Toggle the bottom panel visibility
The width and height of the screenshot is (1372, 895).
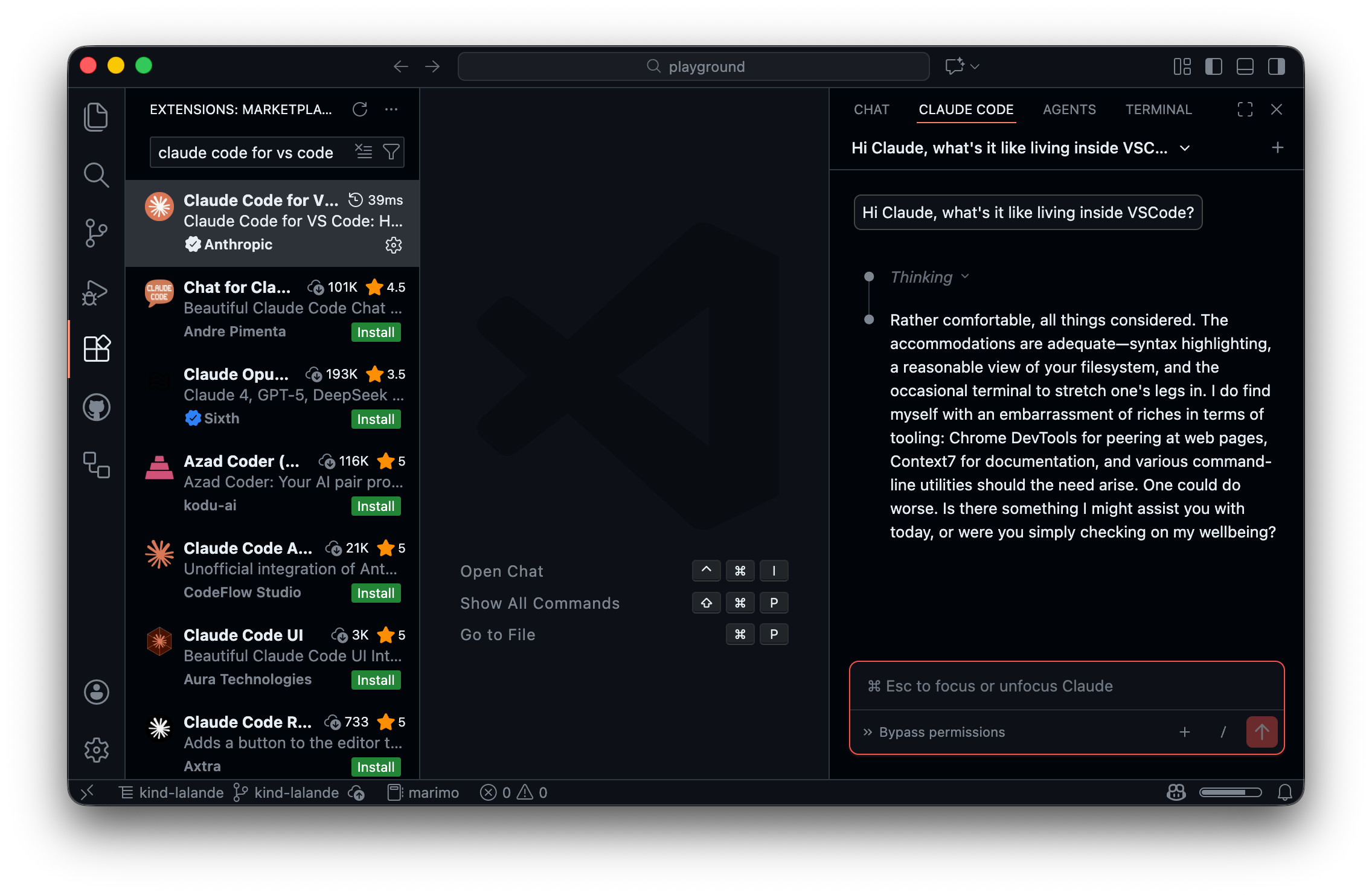pyautogui.click(x=1245, y=66)
